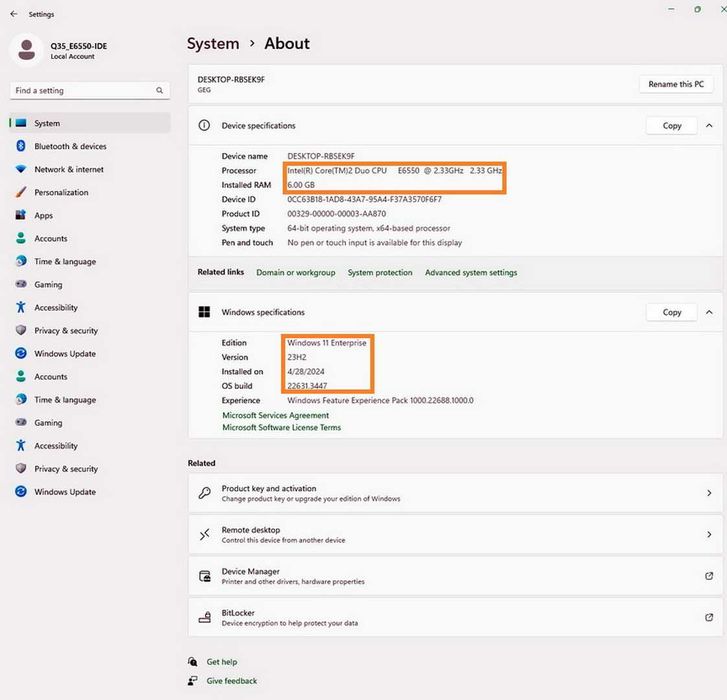Open the Personalization section
The width and height of the screenshot is (727, 700).
coord(61,192)
